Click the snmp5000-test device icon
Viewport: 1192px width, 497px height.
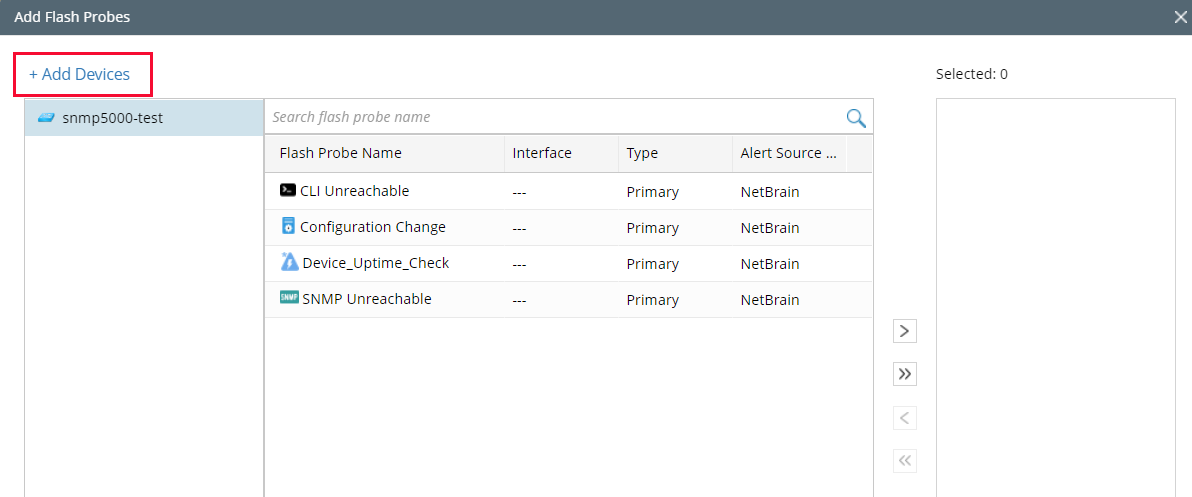[x=46, y=118]
